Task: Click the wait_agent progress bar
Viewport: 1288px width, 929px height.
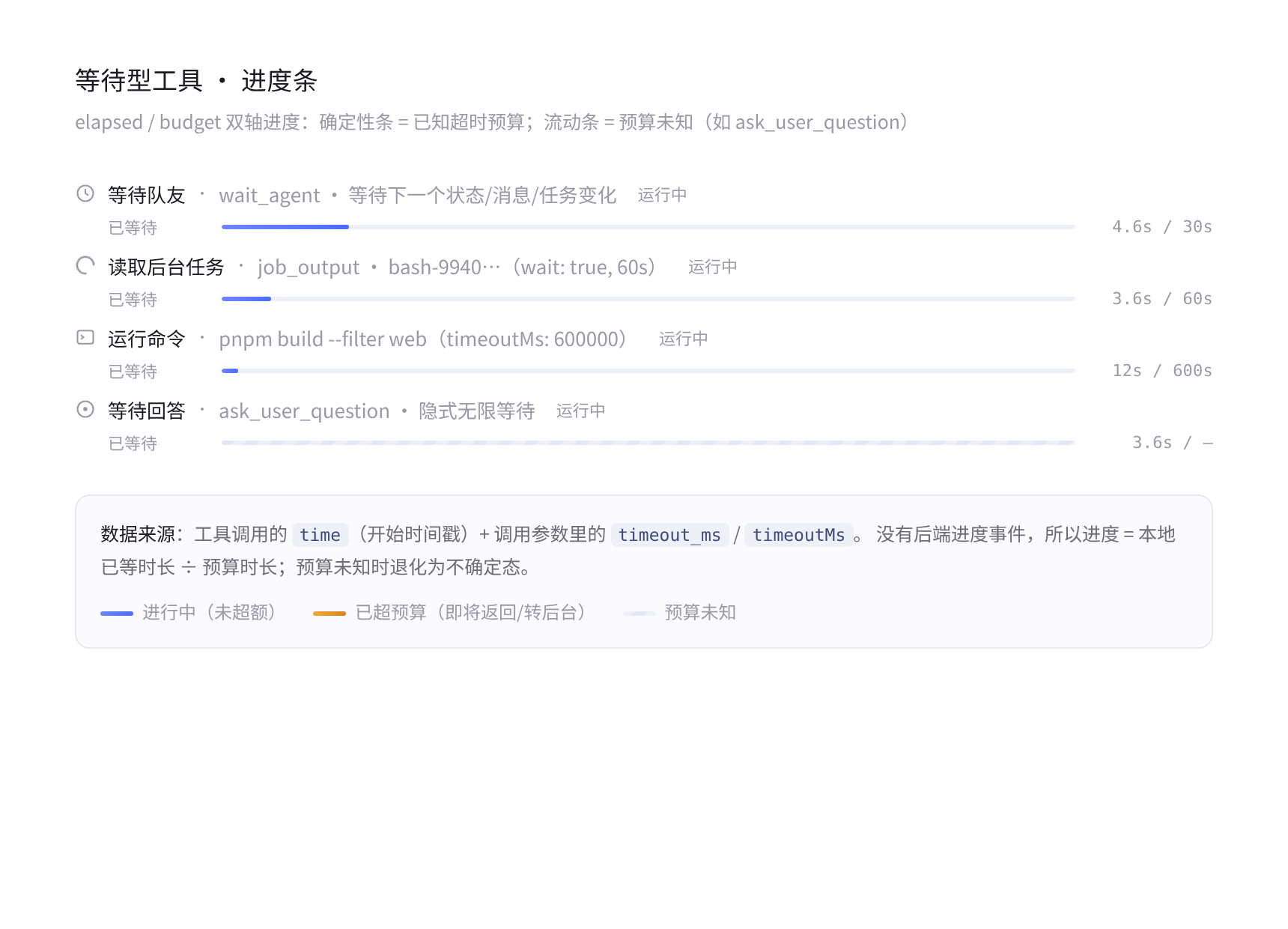Action: (x=648, y=227)
